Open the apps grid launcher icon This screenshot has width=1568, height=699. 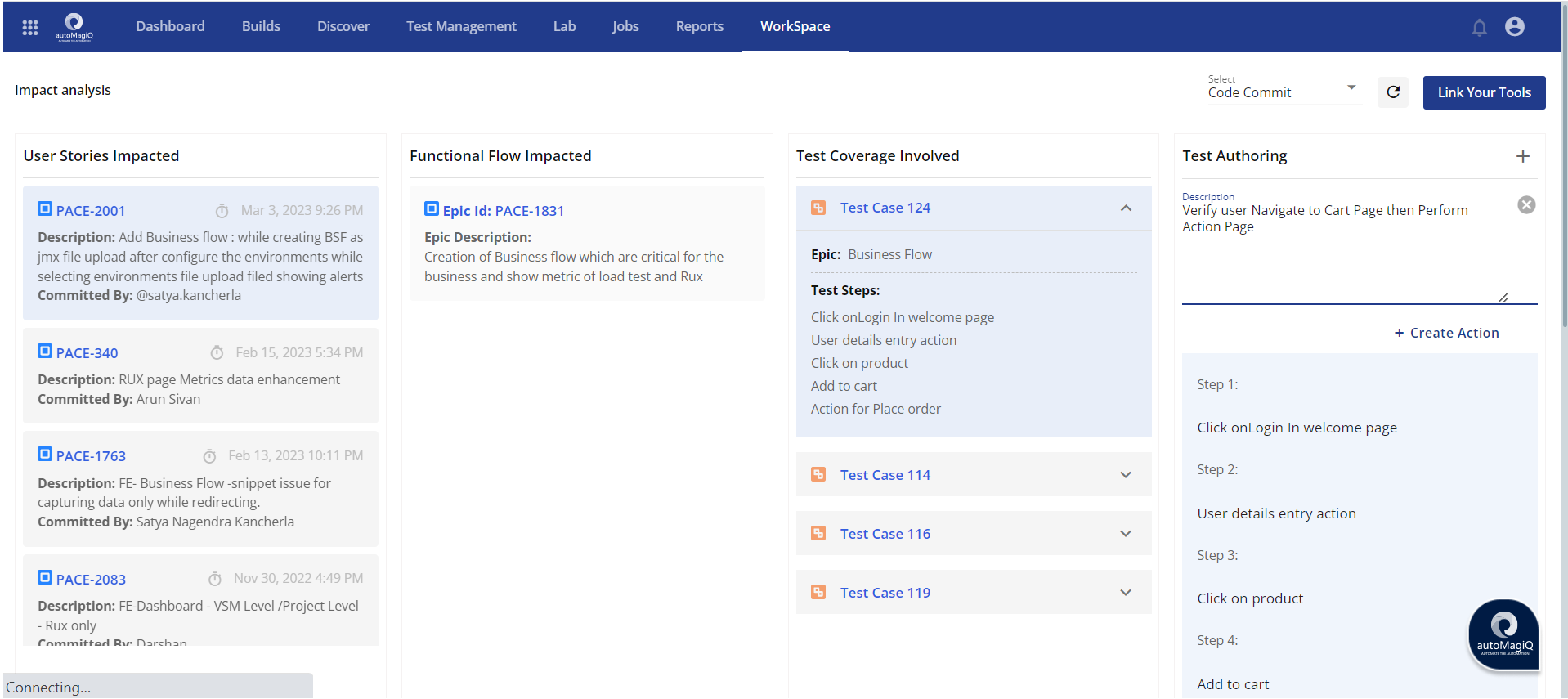pos(30,27)
